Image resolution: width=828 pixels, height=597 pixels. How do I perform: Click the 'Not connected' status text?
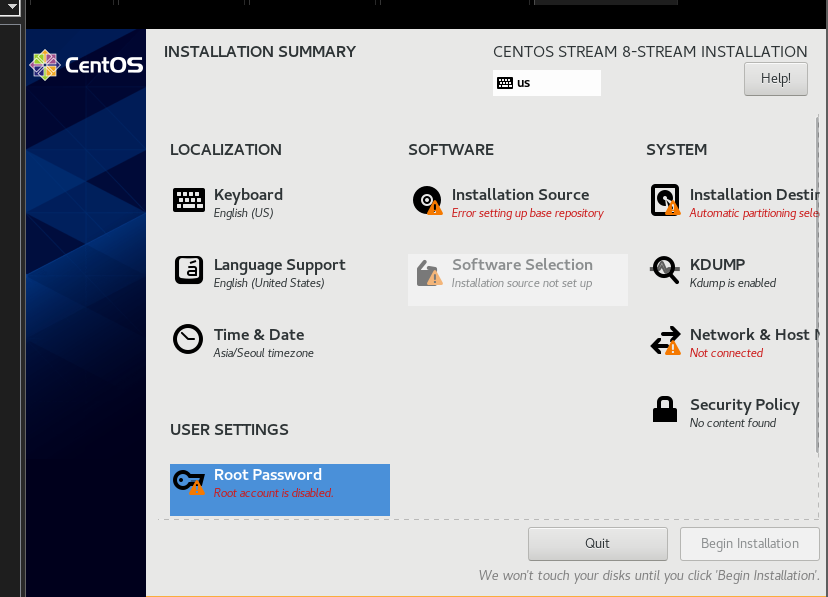pos(726,353)
